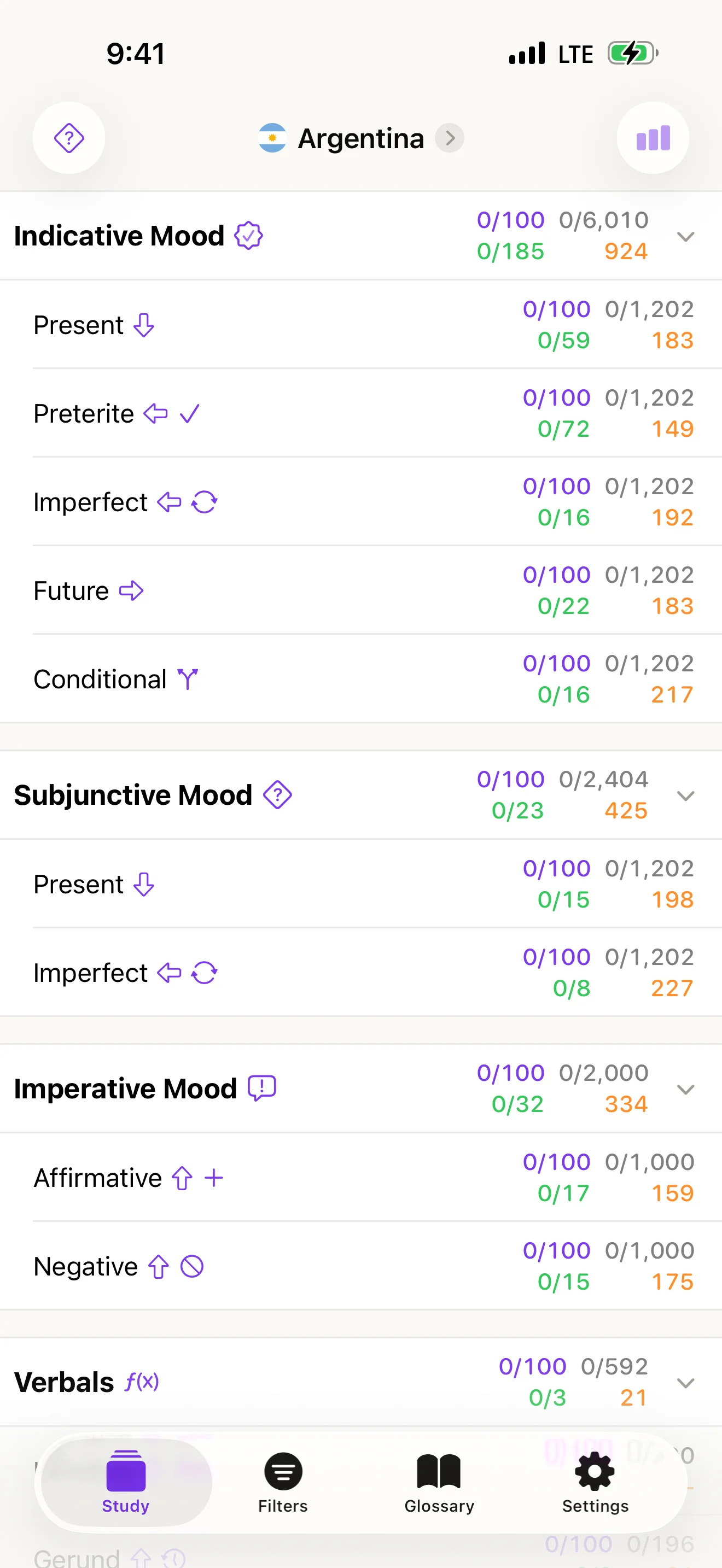This screenshot has width=722, height=1568.
Task: Select the Preterite tense row
Action: [x=304, y=413]
